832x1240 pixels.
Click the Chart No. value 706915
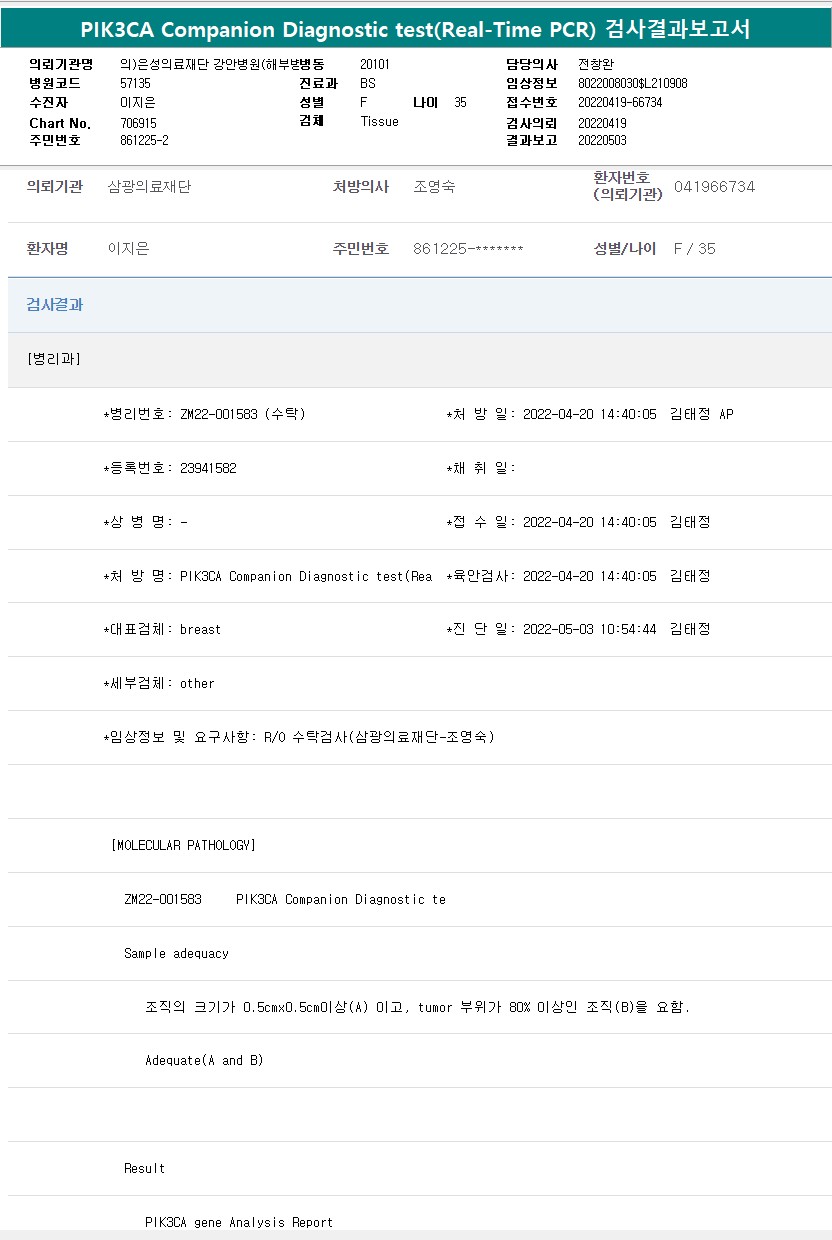138,122
